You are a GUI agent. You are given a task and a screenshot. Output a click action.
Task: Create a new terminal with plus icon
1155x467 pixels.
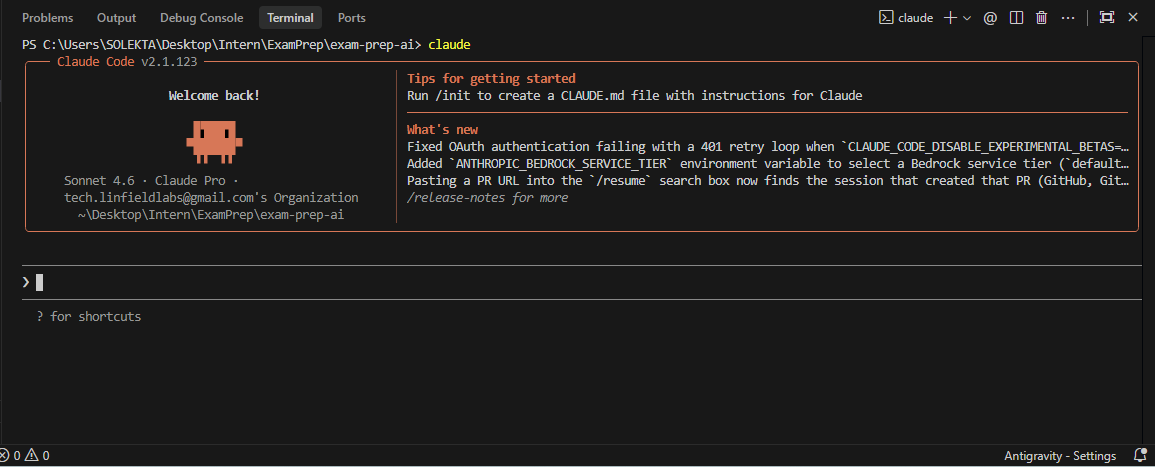click(951, 18)
